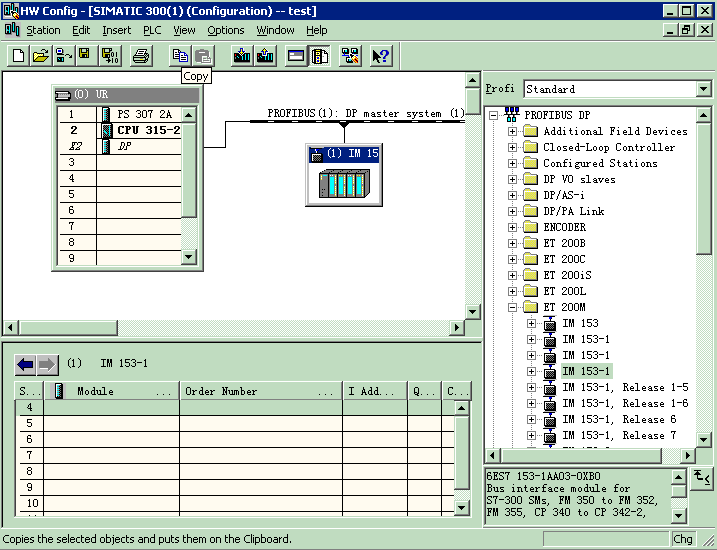
Task: Click the context Help arrow icon
Action: click(x=381, y=56)
